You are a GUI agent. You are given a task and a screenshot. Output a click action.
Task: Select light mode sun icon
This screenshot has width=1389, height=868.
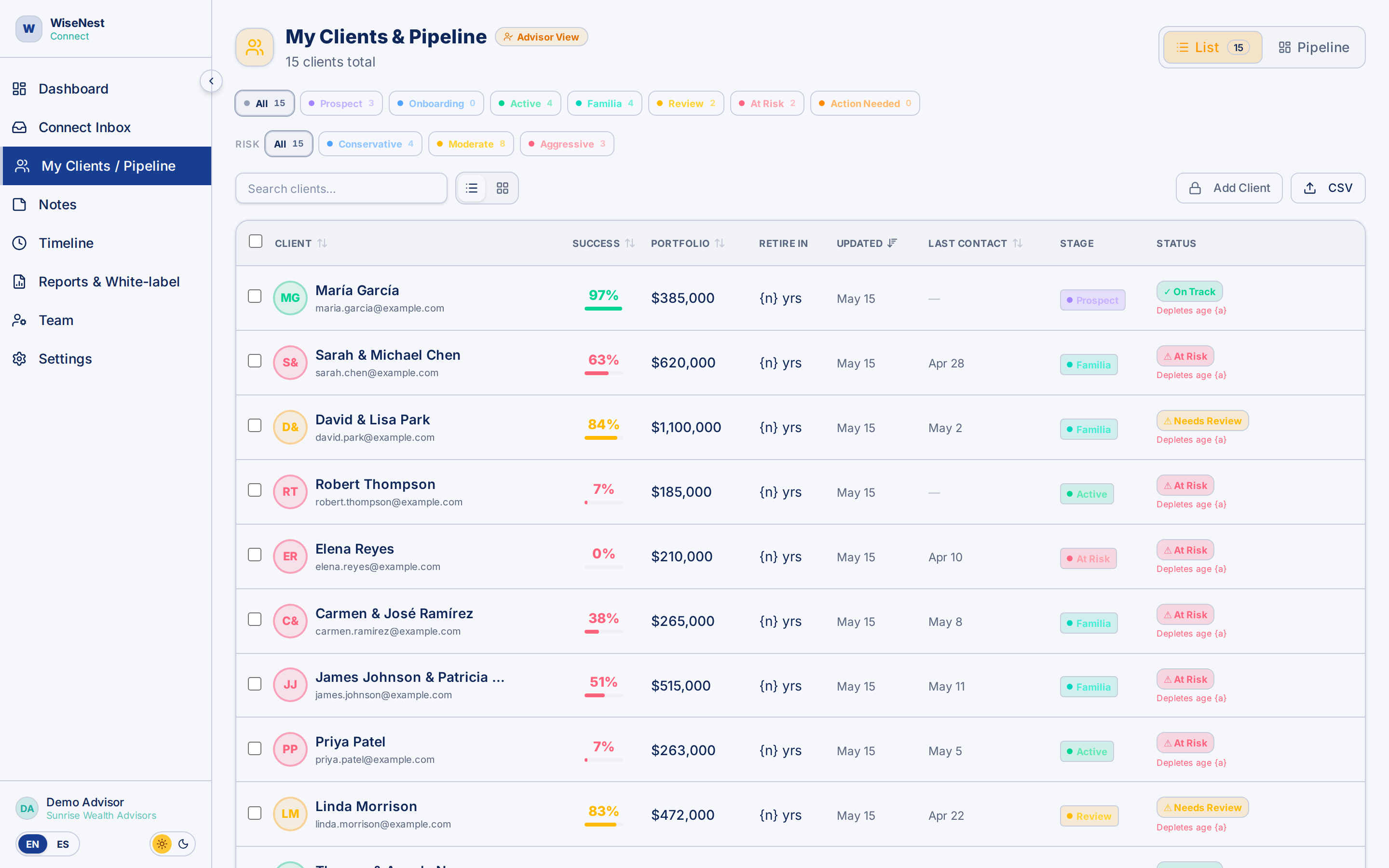click(x=162, y=844)
